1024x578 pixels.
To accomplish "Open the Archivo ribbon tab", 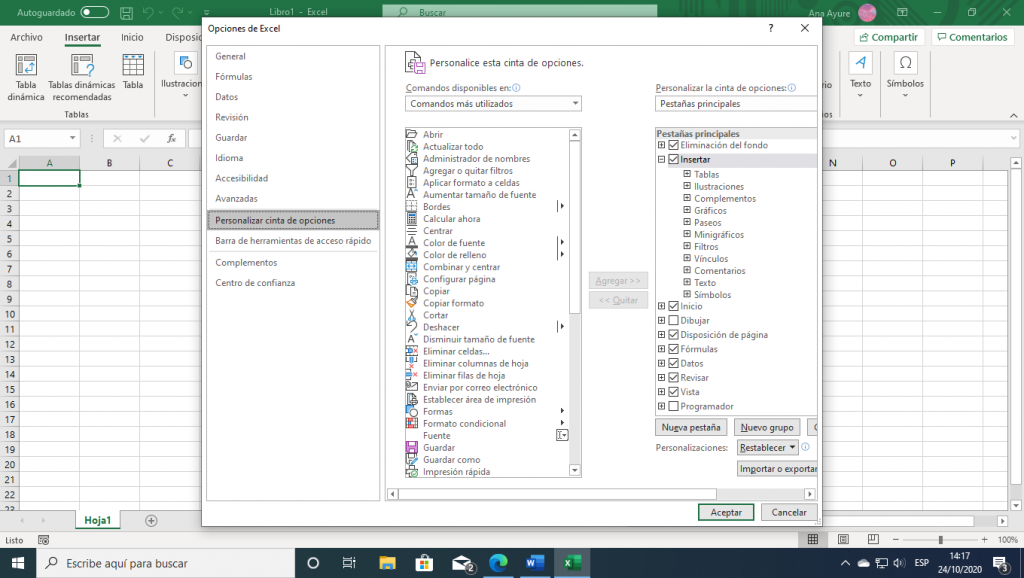I will click(x=26, y=37).
